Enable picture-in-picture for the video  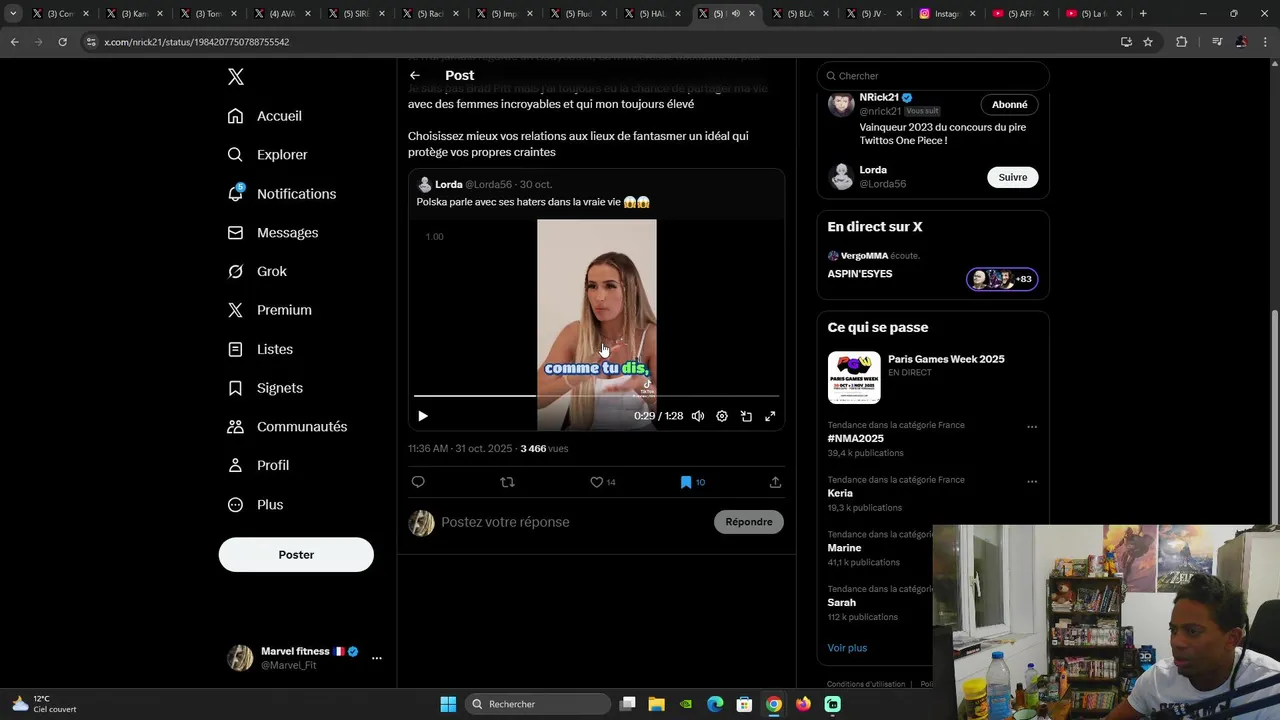(x=746, y=416)
